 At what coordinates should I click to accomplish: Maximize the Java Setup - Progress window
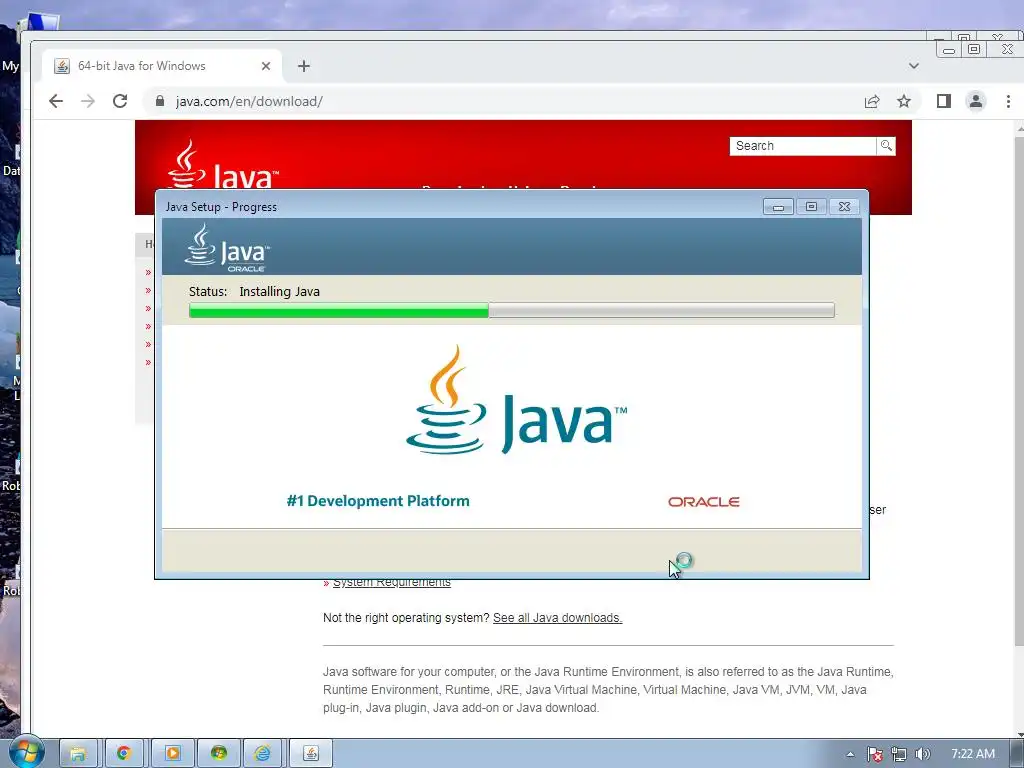coord(811,207)
